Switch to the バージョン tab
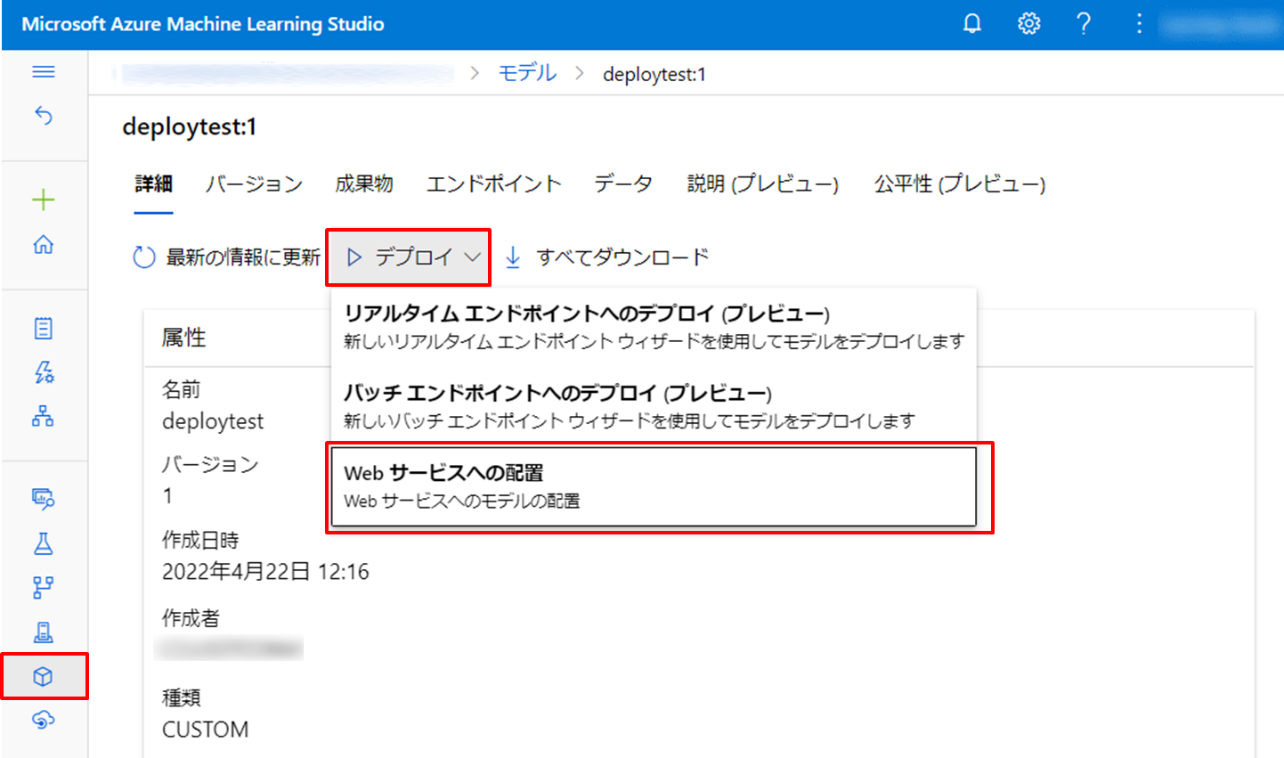Viewport: 1284px width, 758px height. tap(254, 184)
